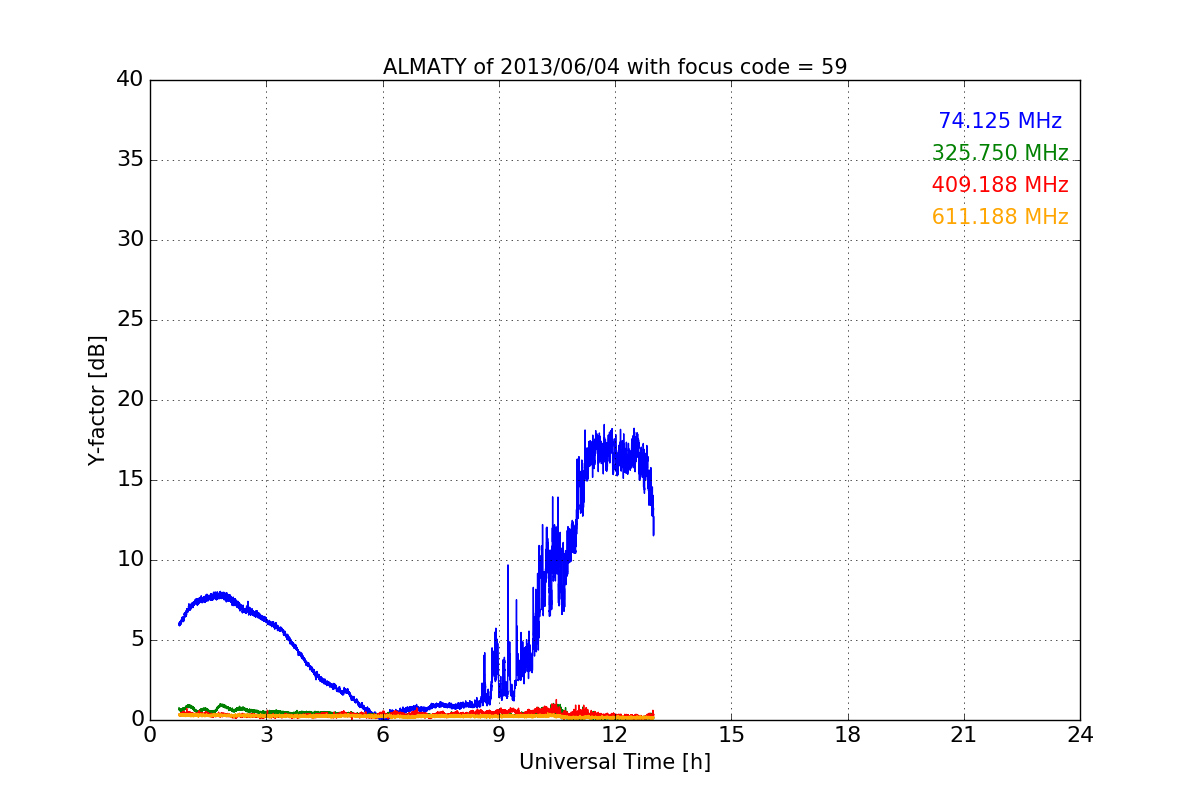The height and width of the screenshot is (800, 1200).
Task: Click the x-axis tick value 24
Action: point(1080,735)
